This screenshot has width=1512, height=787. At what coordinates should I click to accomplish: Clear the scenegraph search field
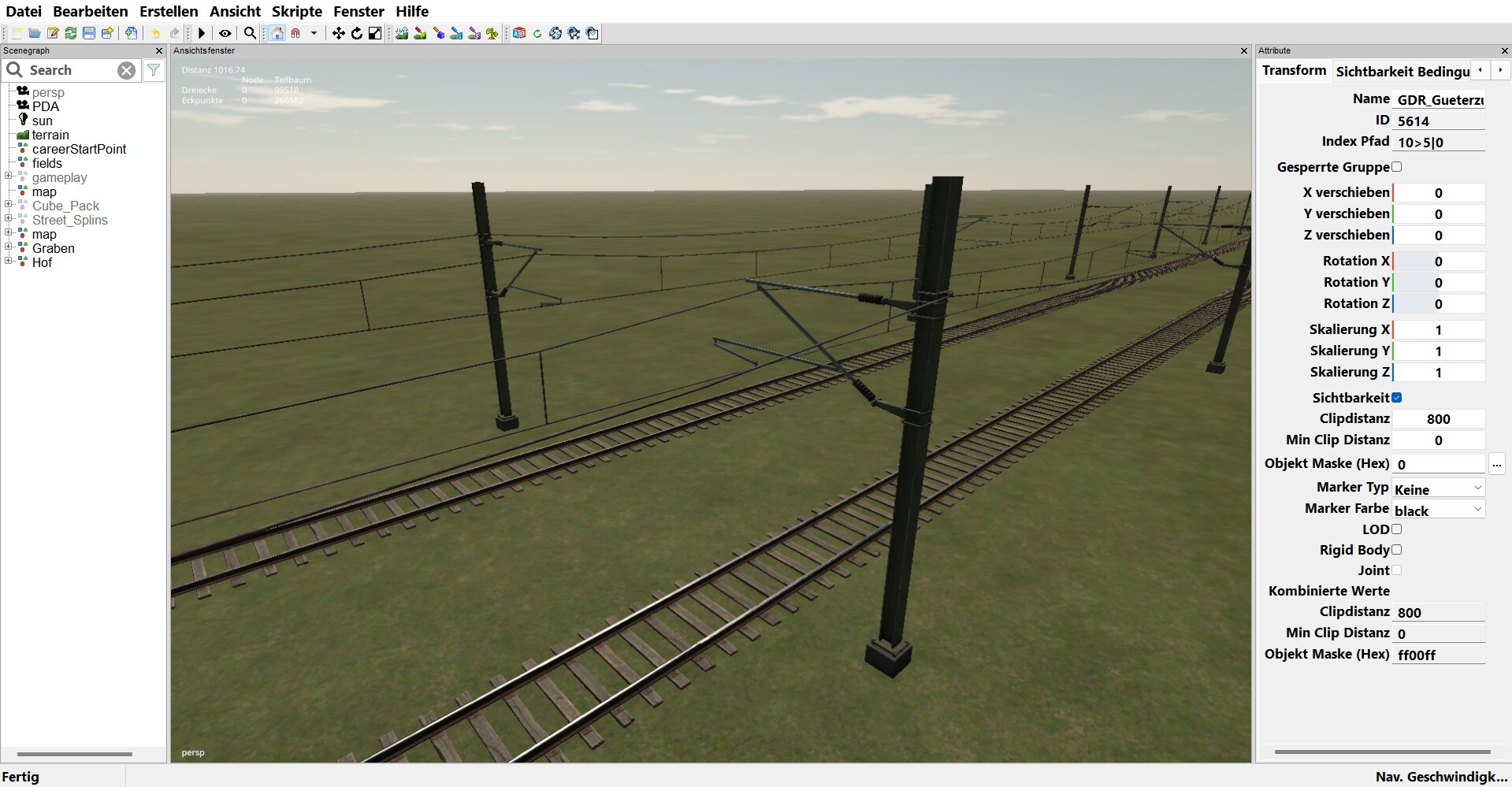pyautogui.click(x=126, y=70)
